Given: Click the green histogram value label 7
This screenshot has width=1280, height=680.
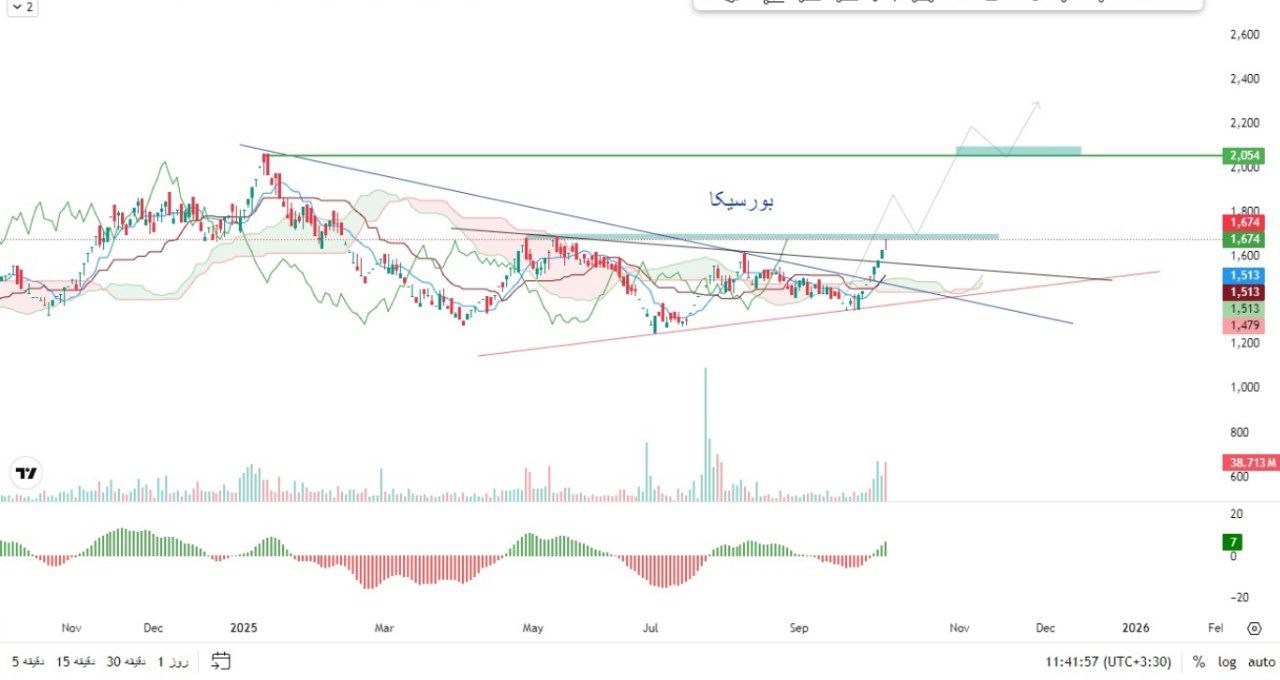Looking at the screenshot, I should click(x=1234, y=542).
